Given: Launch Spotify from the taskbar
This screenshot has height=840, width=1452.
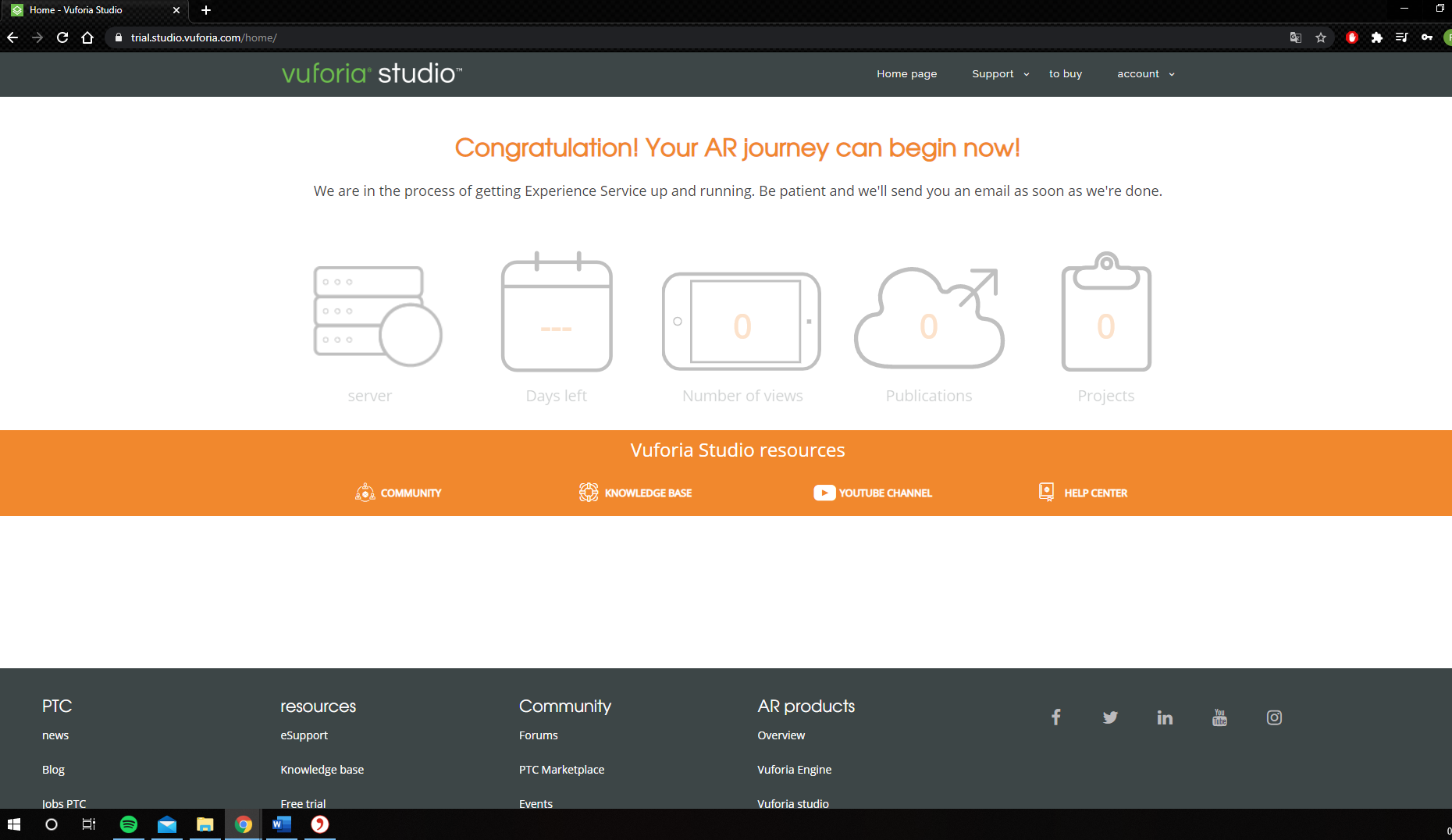Looking at the screenshot, I should [x=128, y=824].
